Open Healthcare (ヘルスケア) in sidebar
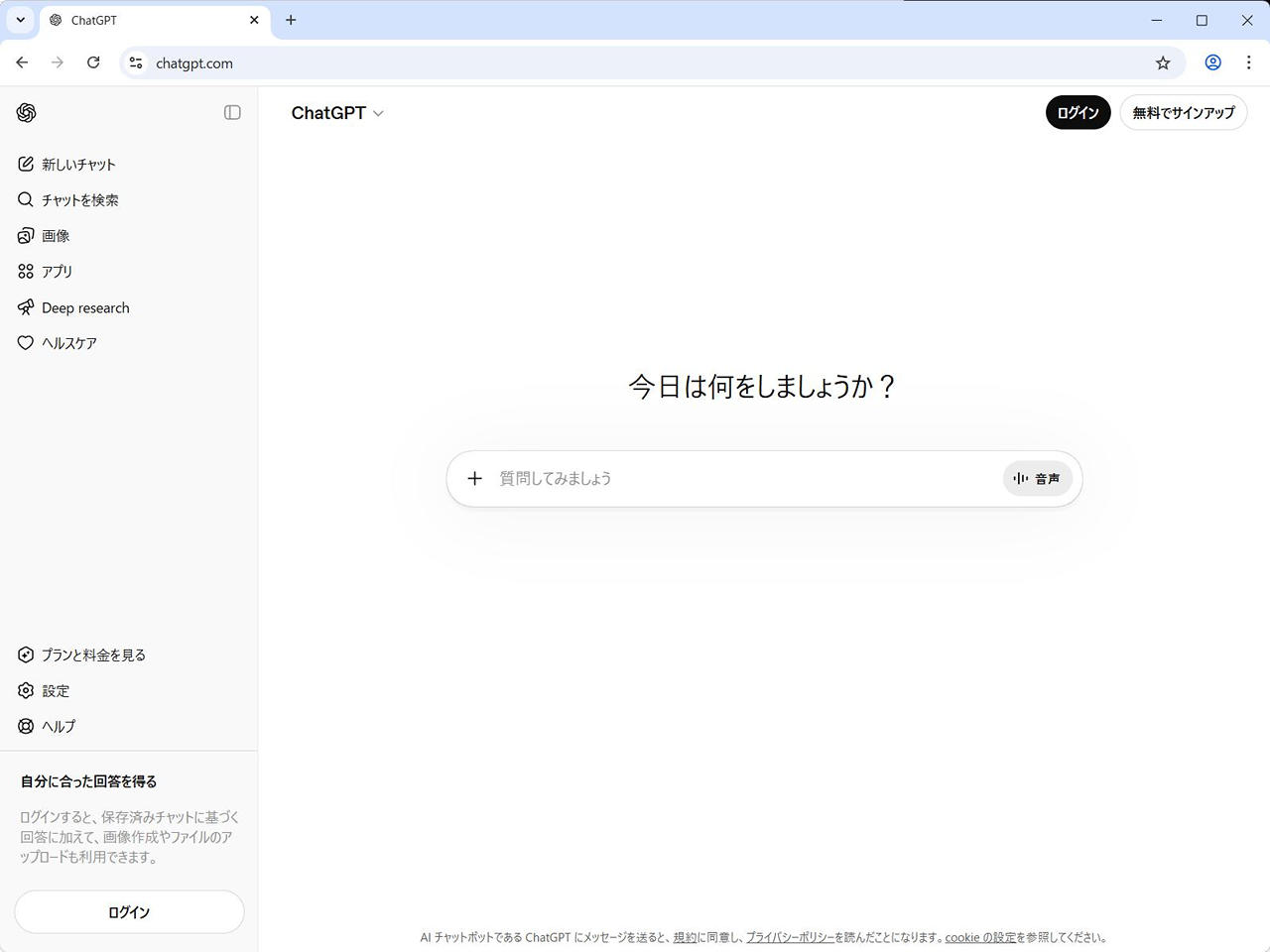Viewport: 1270px width, 952px height. [68, 344]
